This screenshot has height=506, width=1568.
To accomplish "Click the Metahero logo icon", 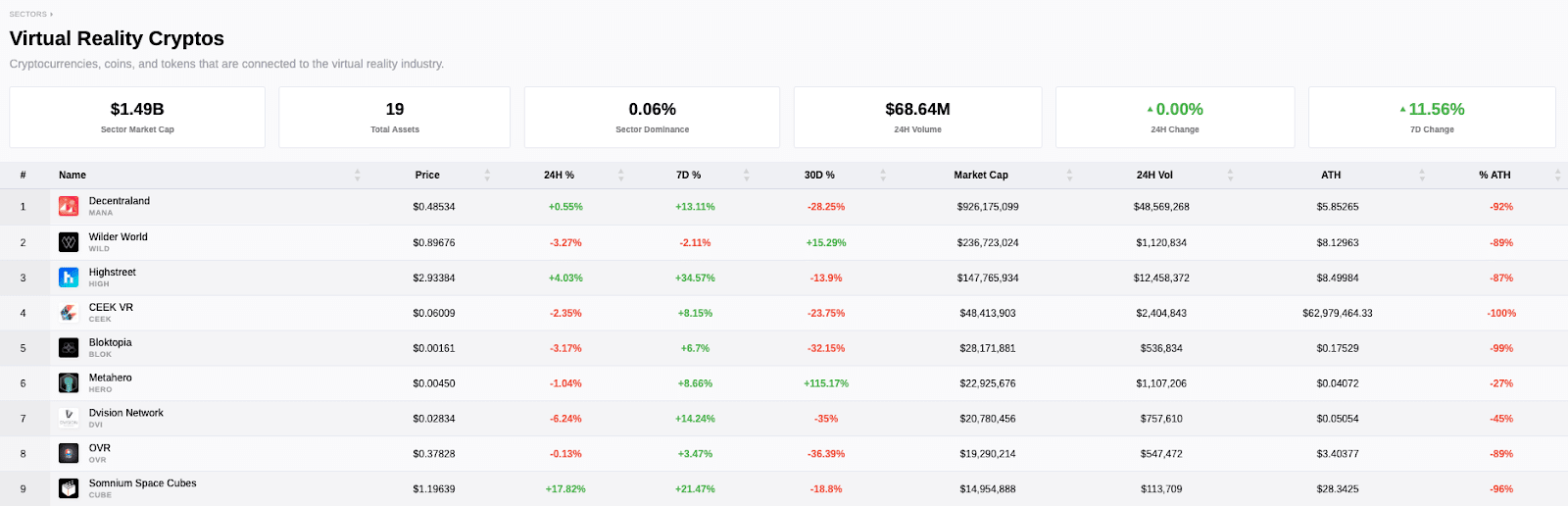I will pos(69,383).
